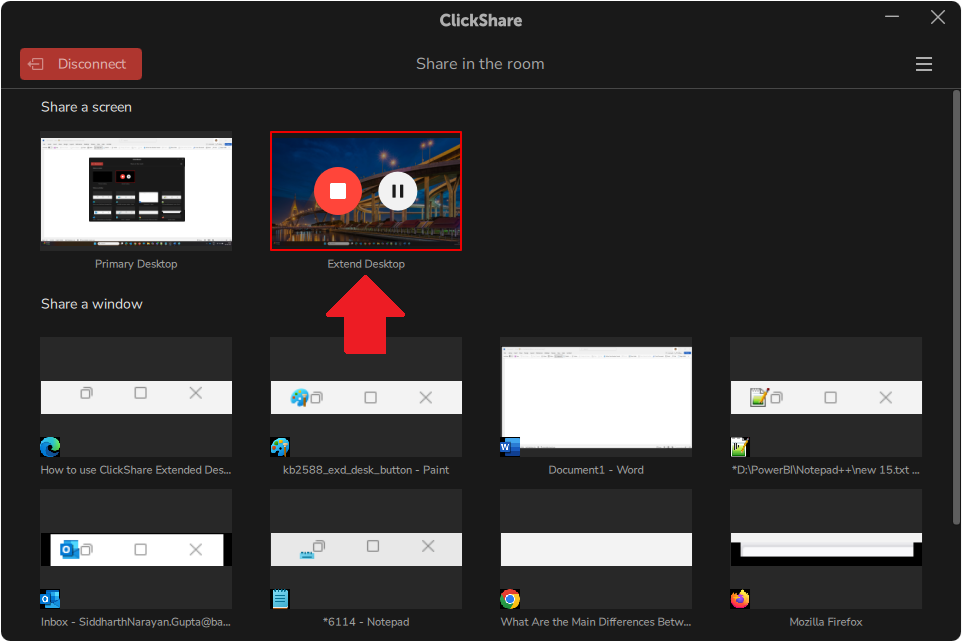Click the 'What Are the Main Differences Betw...' caption

(596, 622)
